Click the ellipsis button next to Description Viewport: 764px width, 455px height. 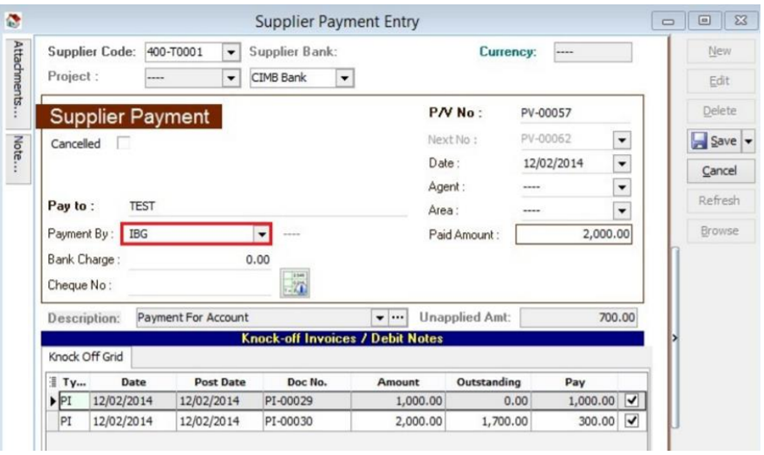coord(399,317)
